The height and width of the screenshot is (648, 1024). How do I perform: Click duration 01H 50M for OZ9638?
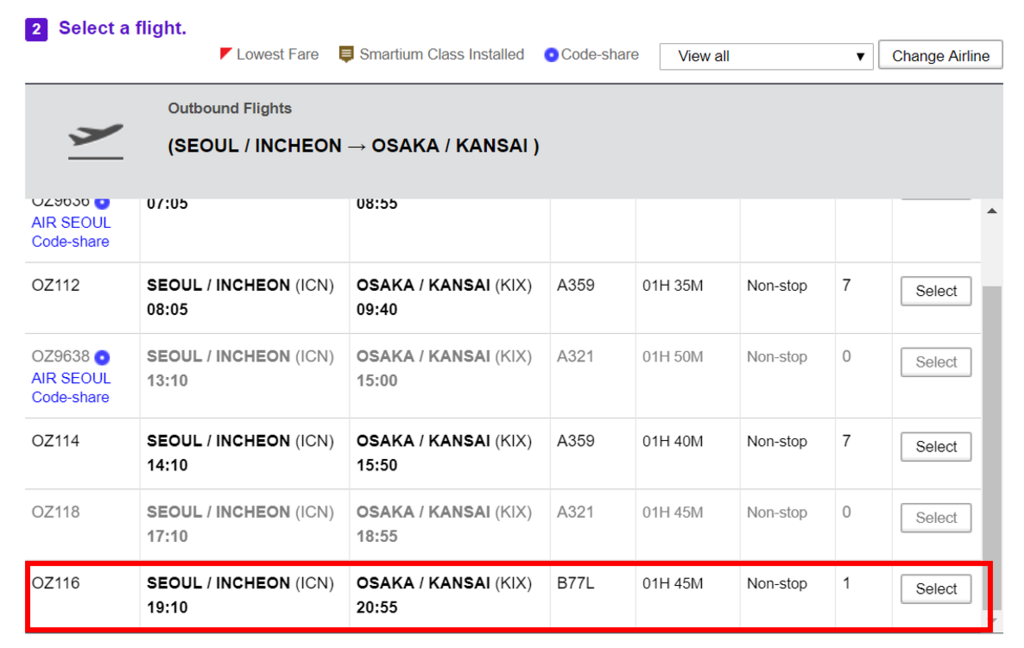[x=673, y=357]
